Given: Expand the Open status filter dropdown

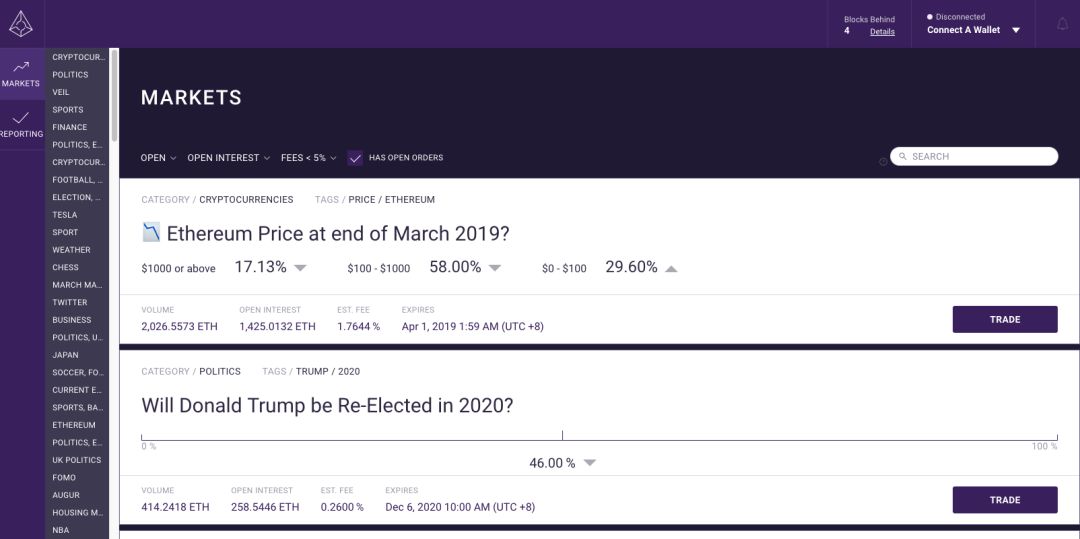Looking at the screenshot, I should [x=158, y=158].
